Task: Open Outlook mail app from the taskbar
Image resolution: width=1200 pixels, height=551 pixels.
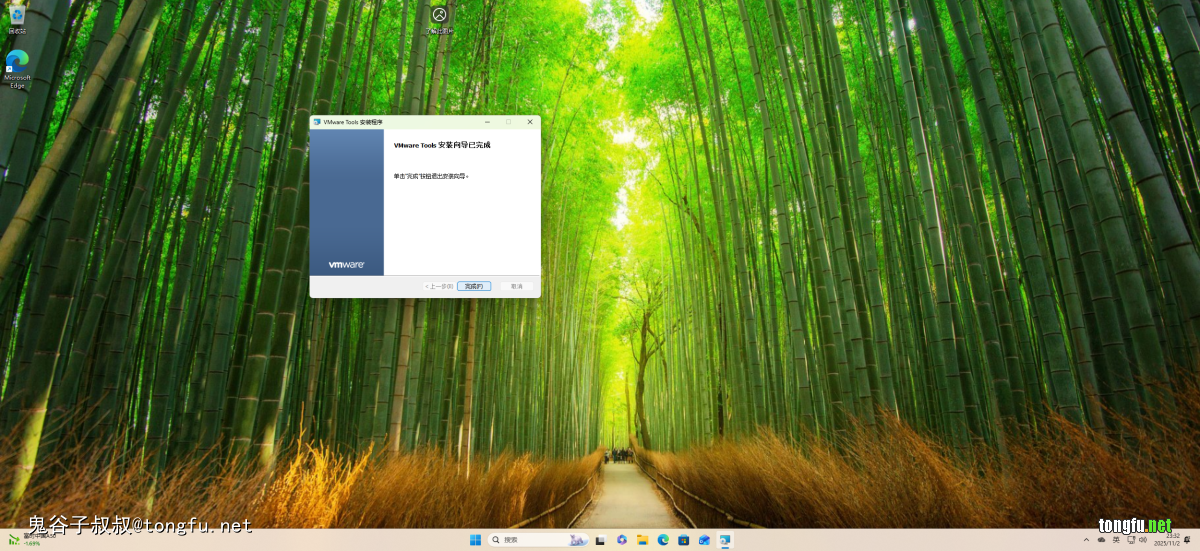Action: (705, 540)
